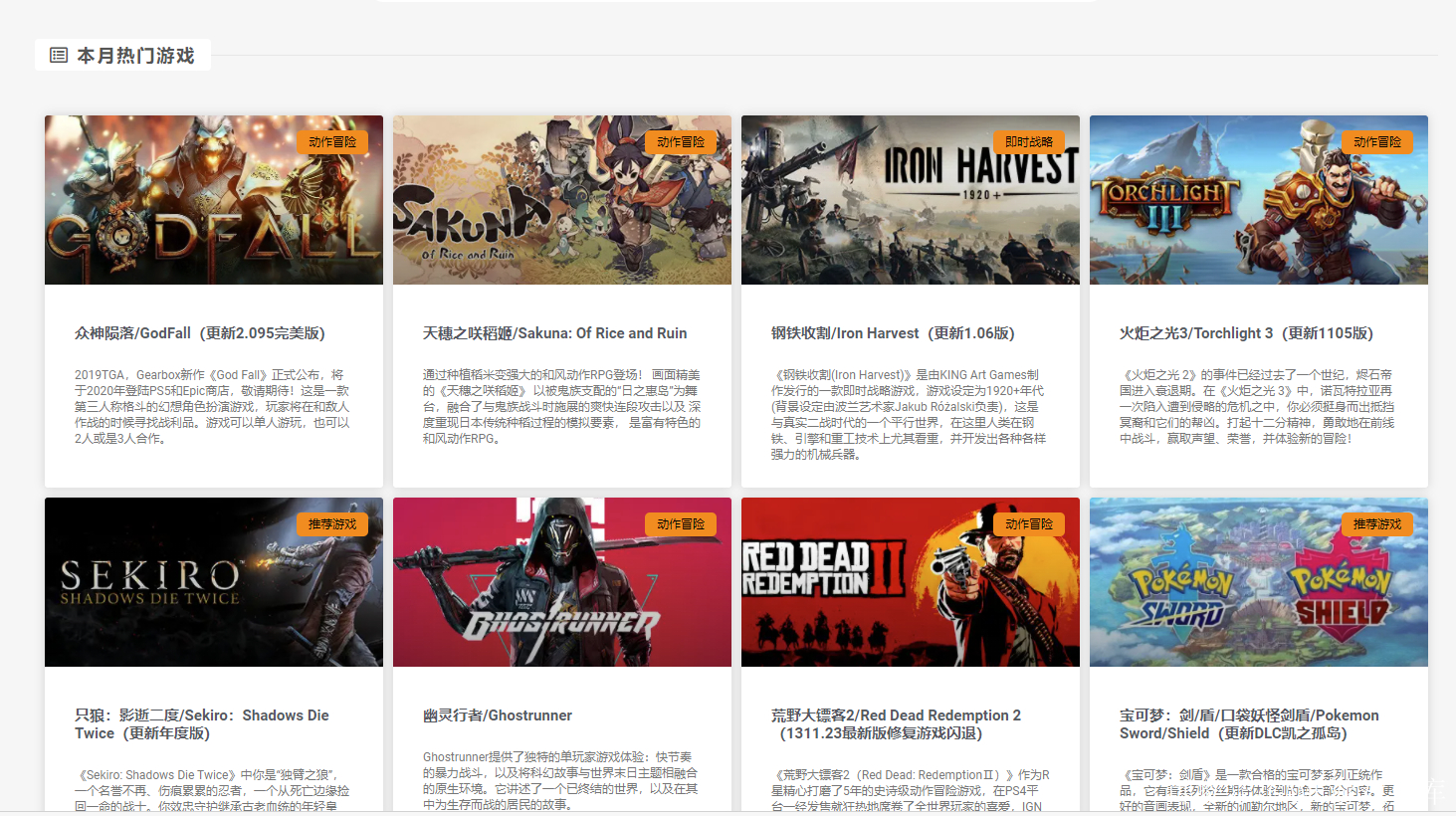Click the Sakuna description starting 通过种植稻米
This screenshot has height=816, width=1456.
pos(561,407)
